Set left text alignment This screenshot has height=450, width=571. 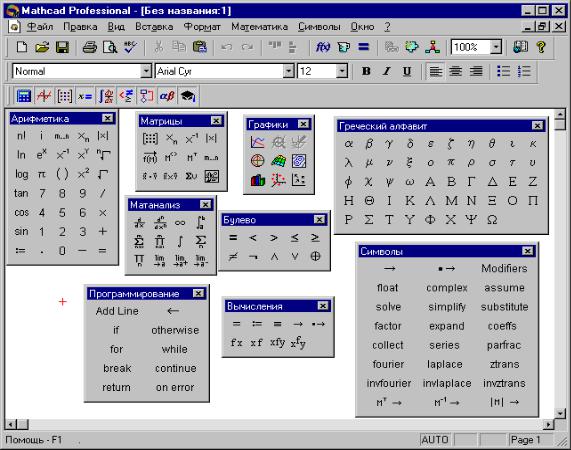[x=435, y=71]
